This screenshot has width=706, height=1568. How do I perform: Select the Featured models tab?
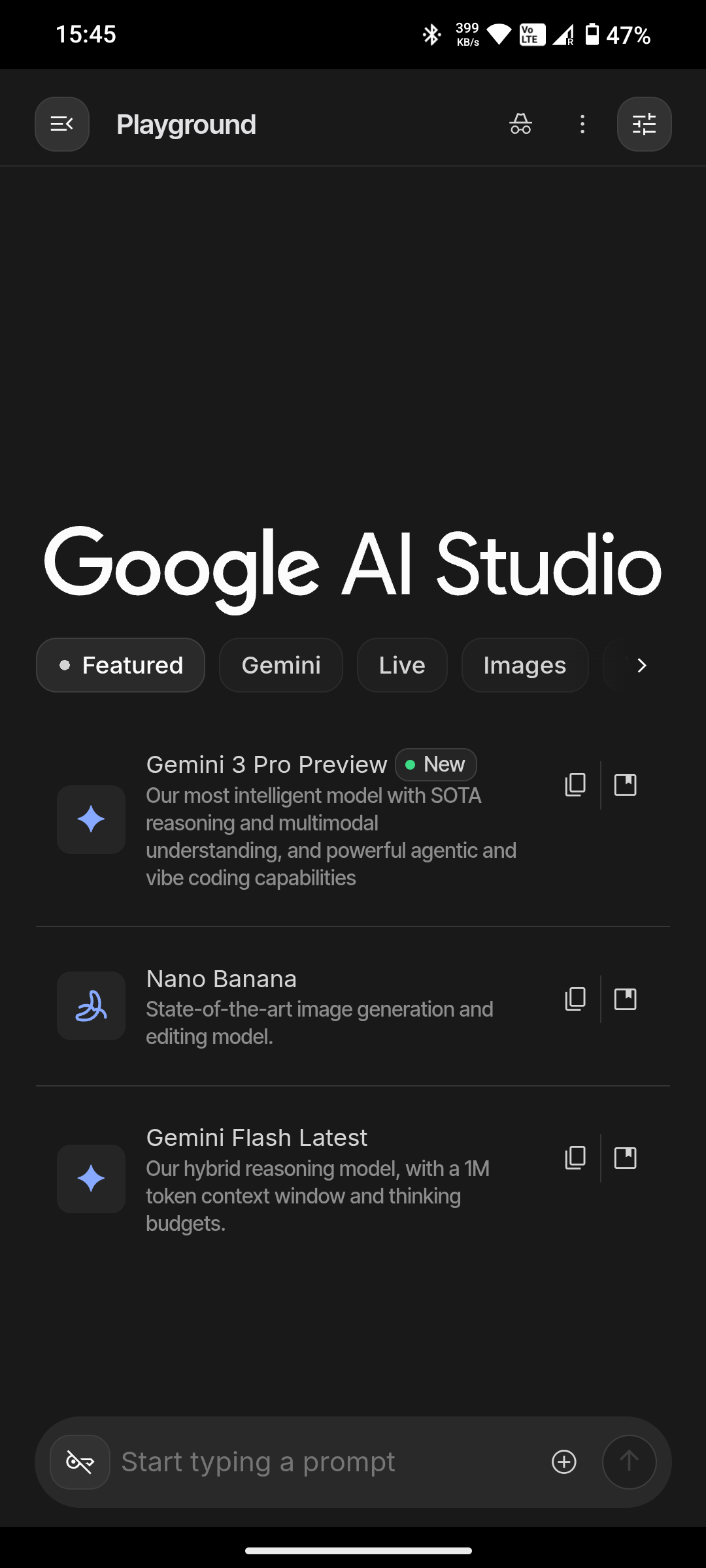(x=120, y=665)
